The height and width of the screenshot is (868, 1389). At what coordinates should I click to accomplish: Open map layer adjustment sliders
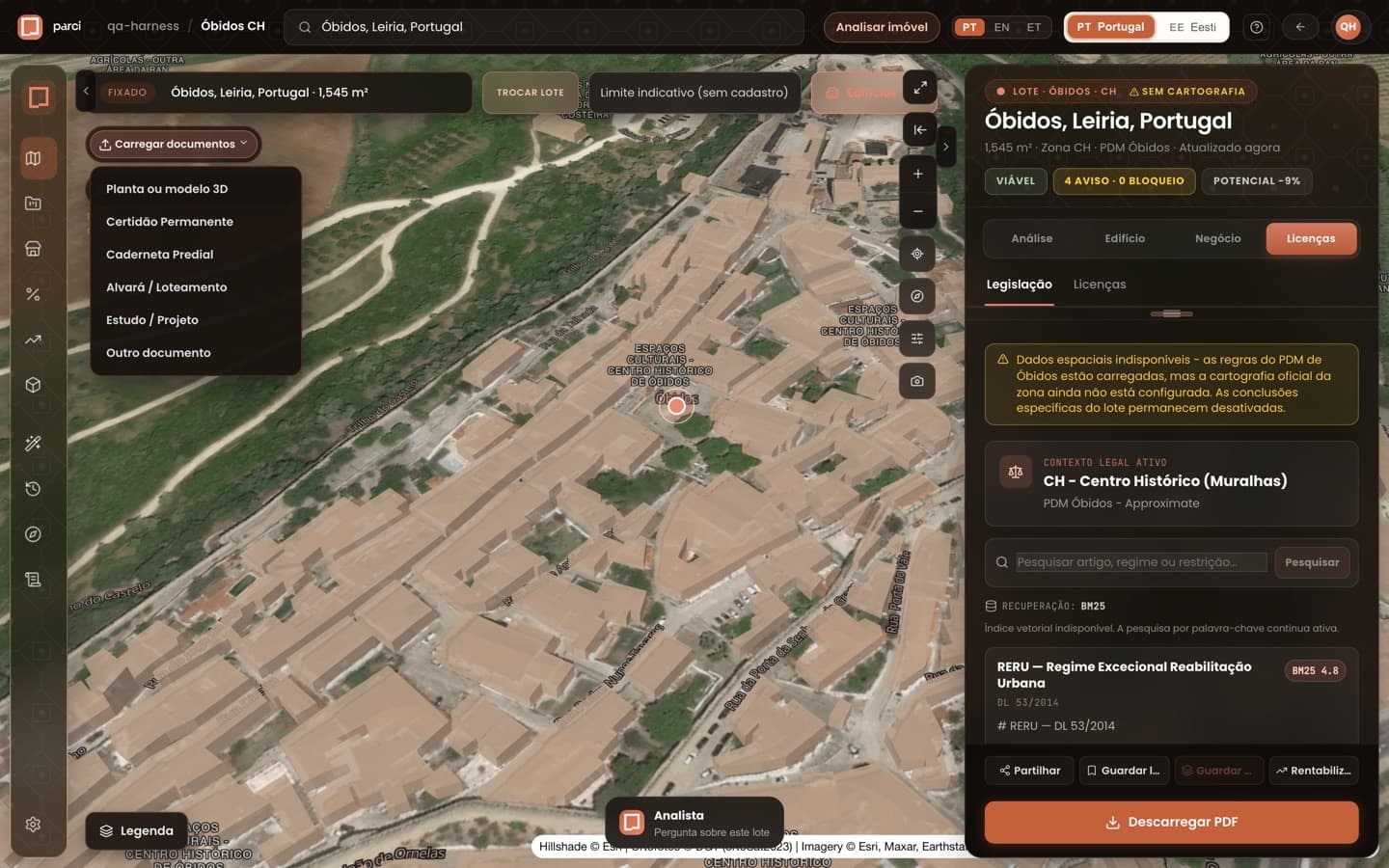(917, 339)
